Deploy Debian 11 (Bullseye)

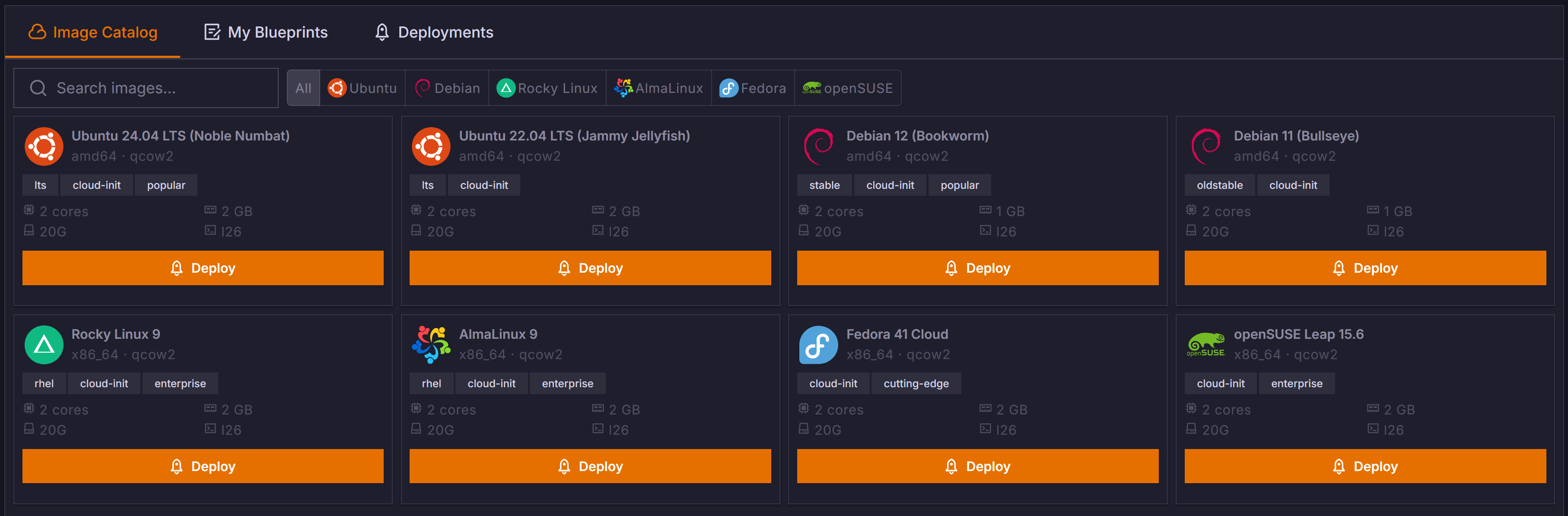tap(1364, 268)
